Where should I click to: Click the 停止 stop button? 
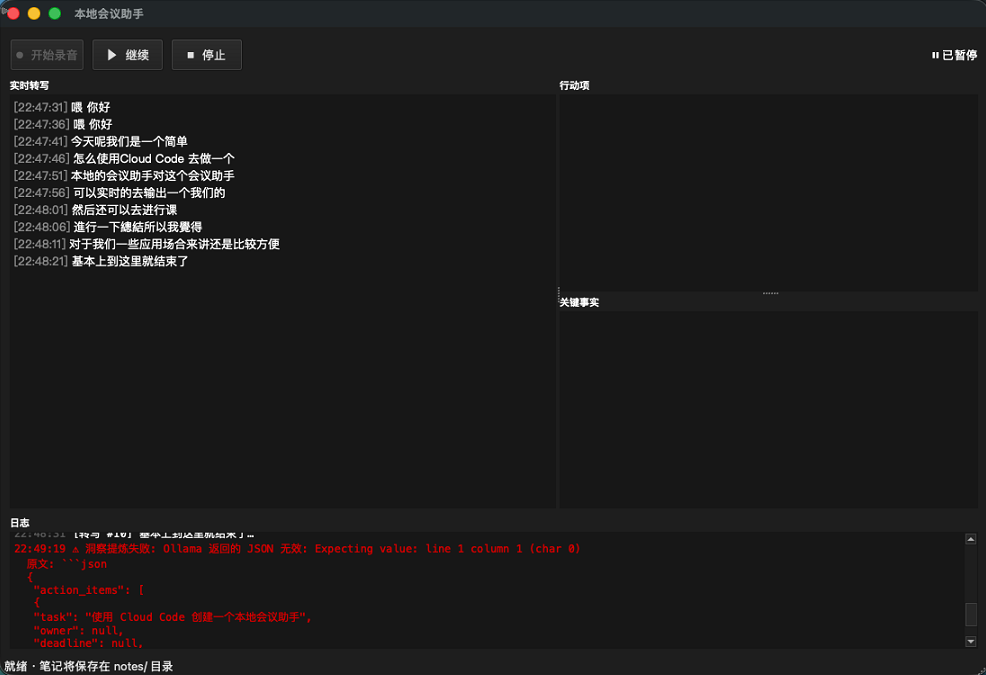[x=207, y=55]
